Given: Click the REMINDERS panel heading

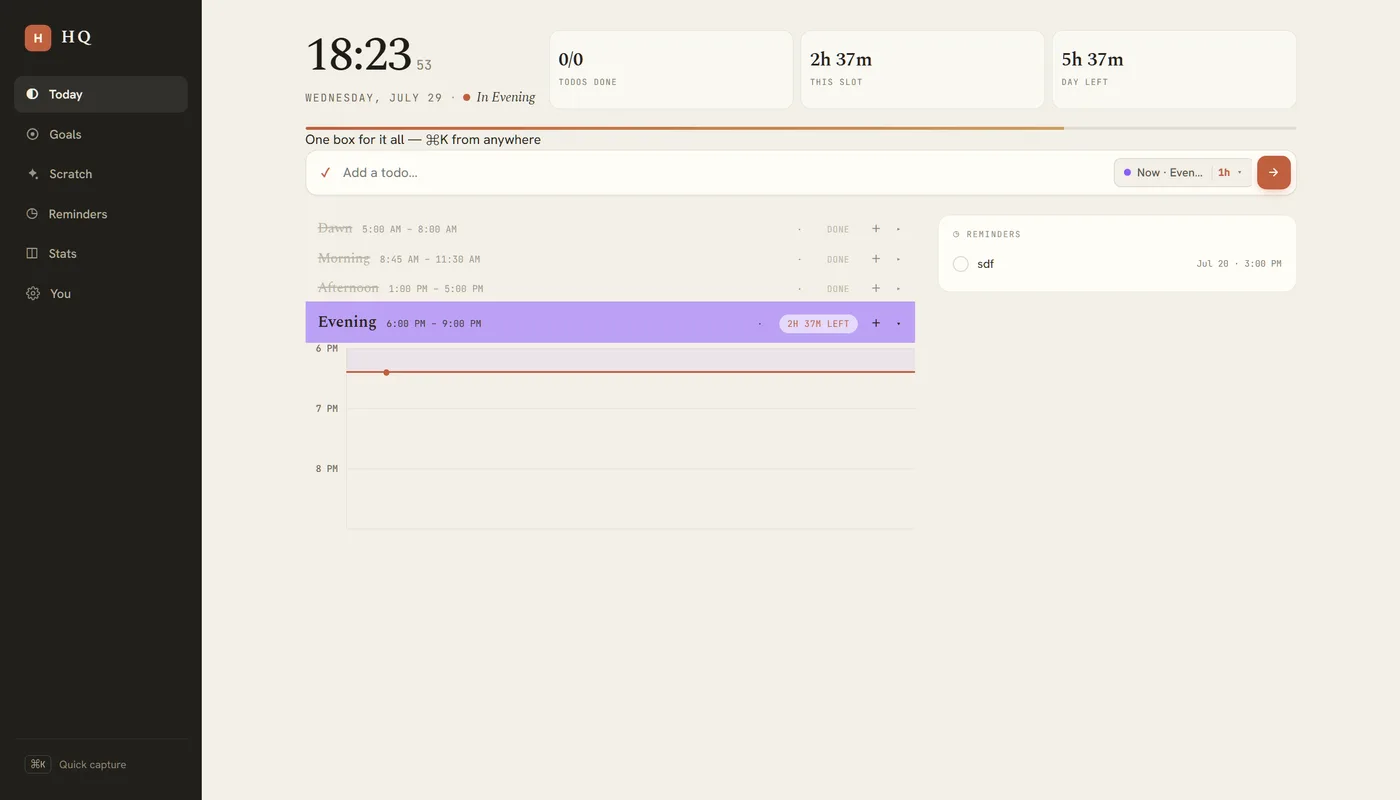Looking at the screenshot, I should pyautogui.click(x=993, y=234).
